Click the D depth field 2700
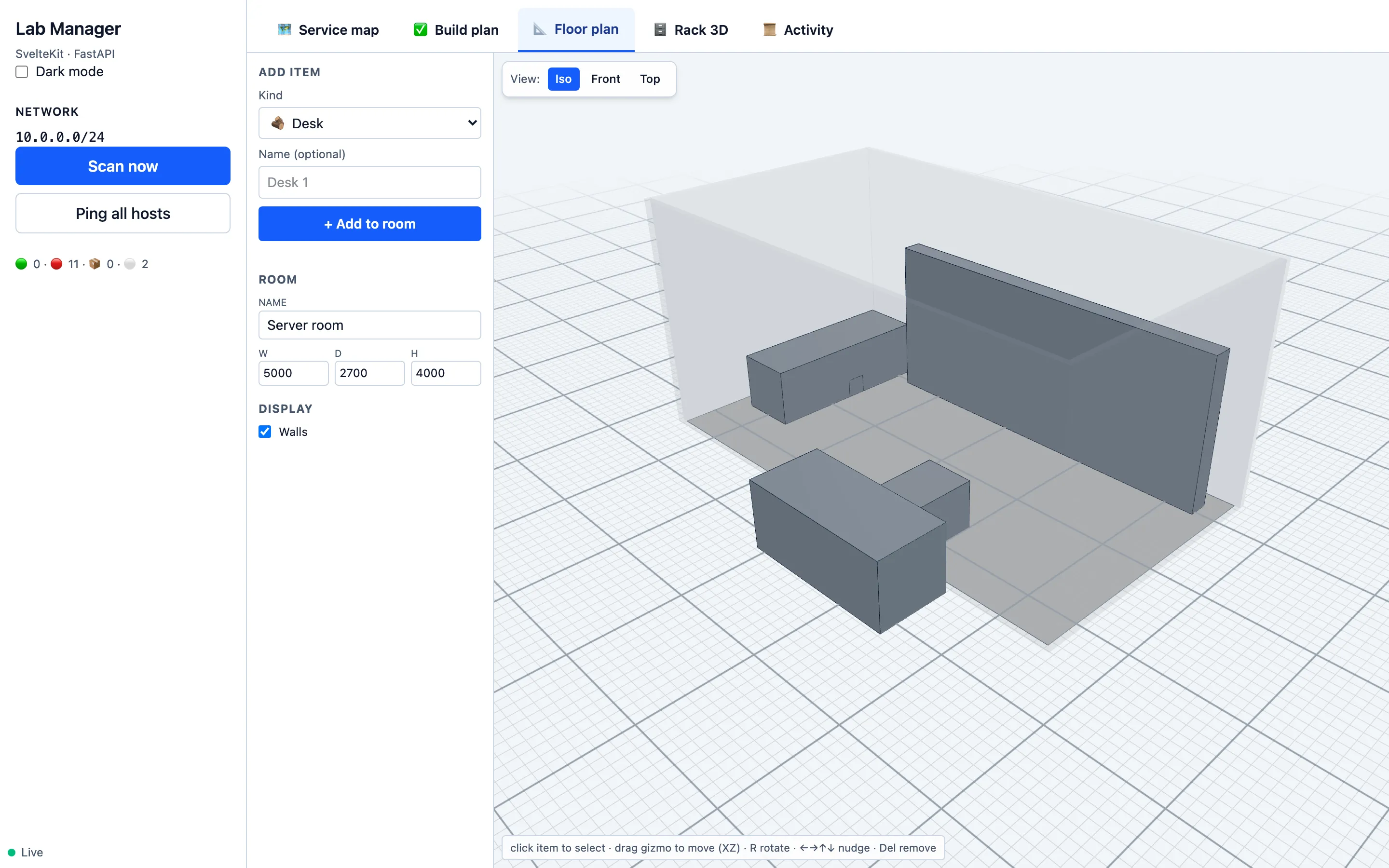The image size is (1389, 868). click(369, 373)
